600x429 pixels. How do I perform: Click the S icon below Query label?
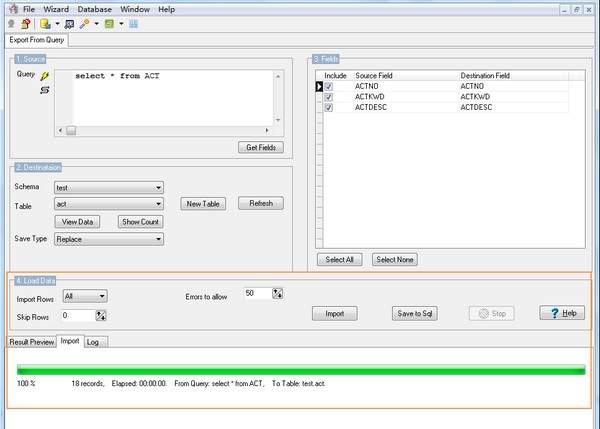point(44,90)
